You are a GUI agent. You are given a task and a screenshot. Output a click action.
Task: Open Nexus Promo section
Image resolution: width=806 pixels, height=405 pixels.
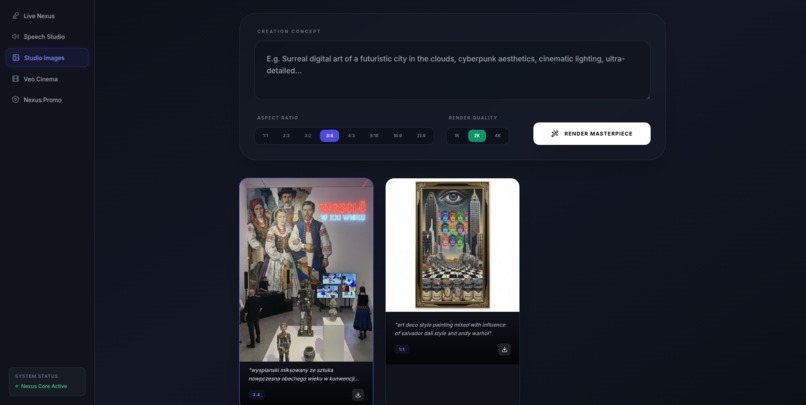click(x=47, y=100)
